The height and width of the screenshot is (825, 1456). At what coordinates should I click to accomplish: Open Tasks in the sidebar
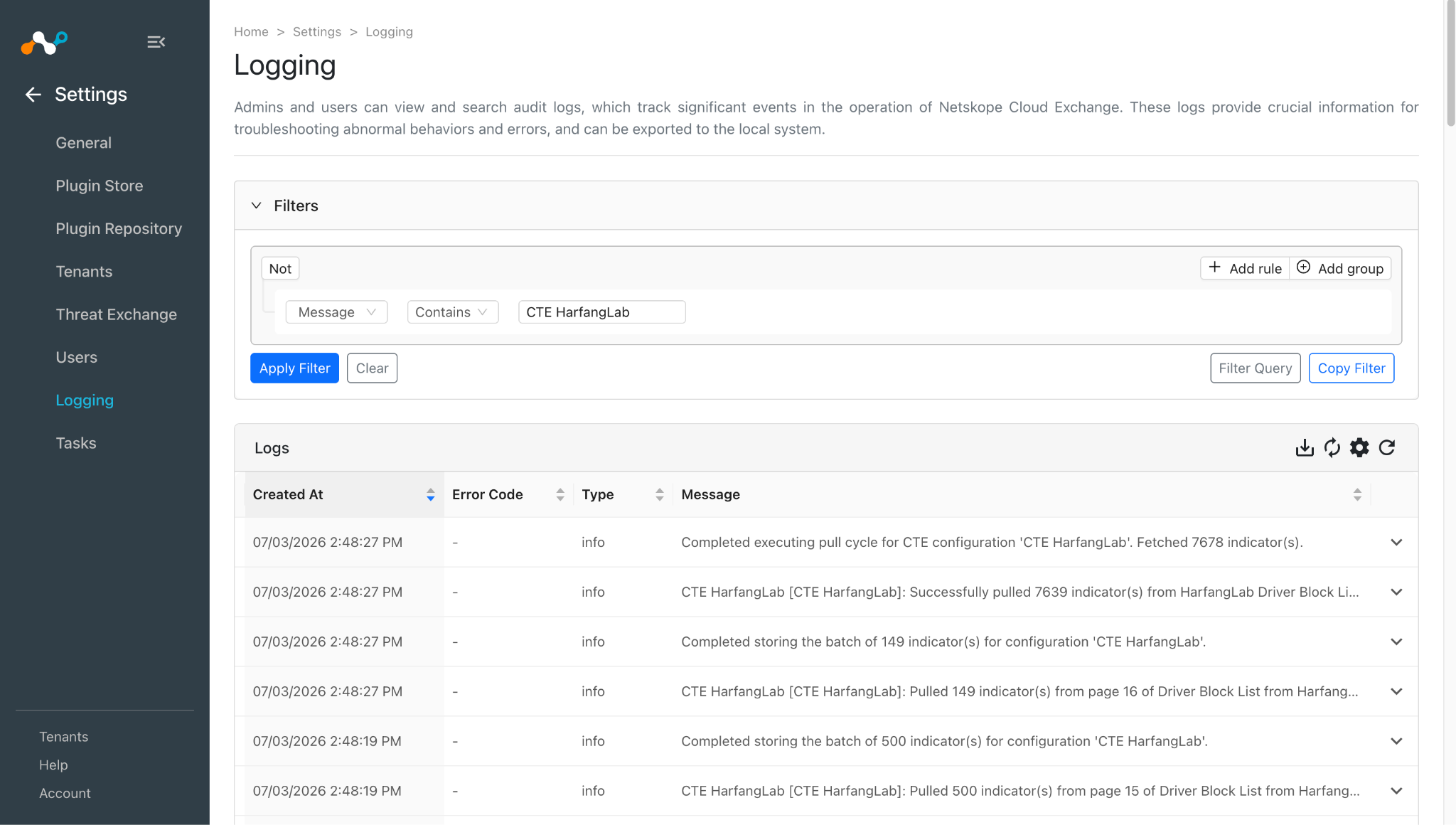(x=76, y=443)
